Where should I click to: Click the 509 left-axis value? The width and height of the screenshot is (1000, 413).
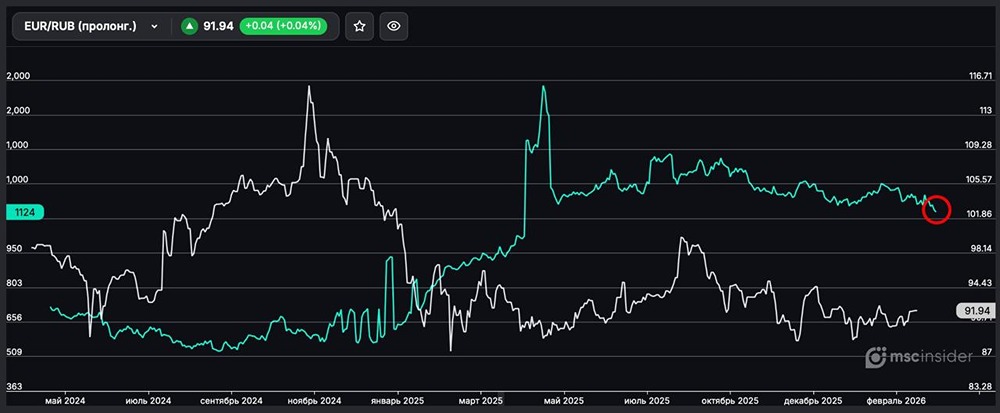point(14,352)
